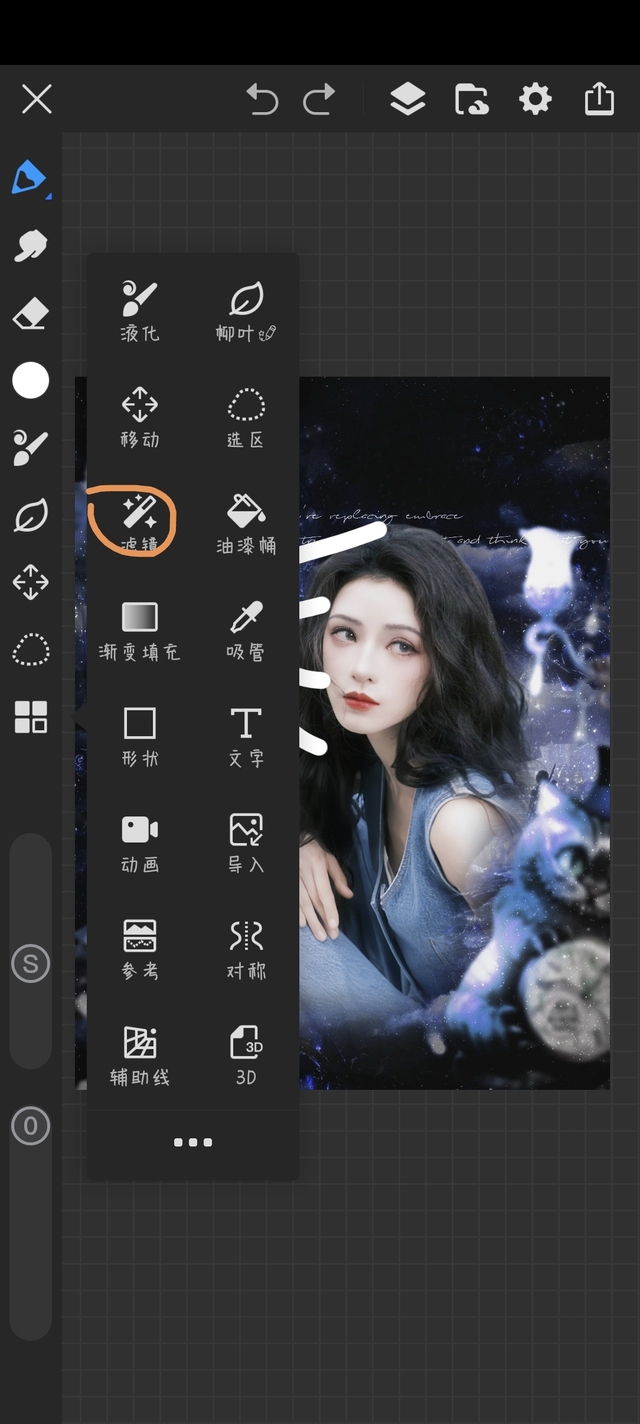The image size is (640, 1424).
Task: Undo the last action
Action: [x=262, y=99]
